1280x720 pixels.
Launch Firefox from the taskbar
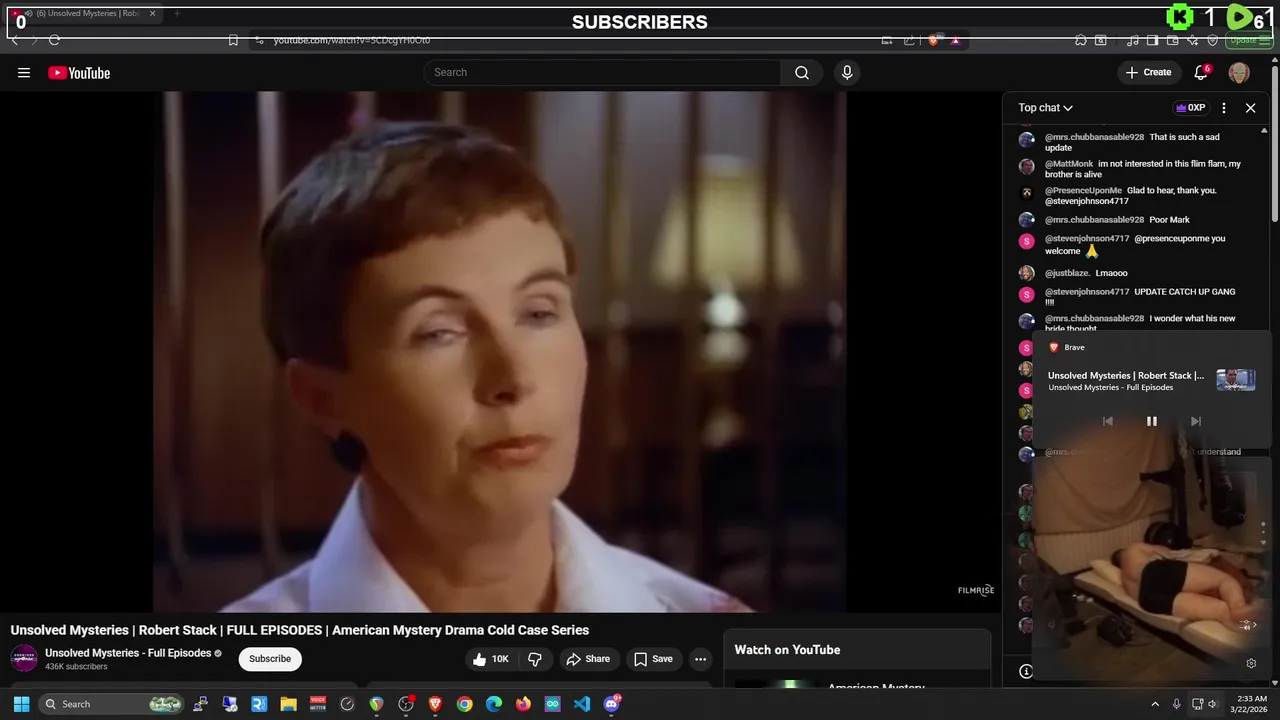point(523,704)
